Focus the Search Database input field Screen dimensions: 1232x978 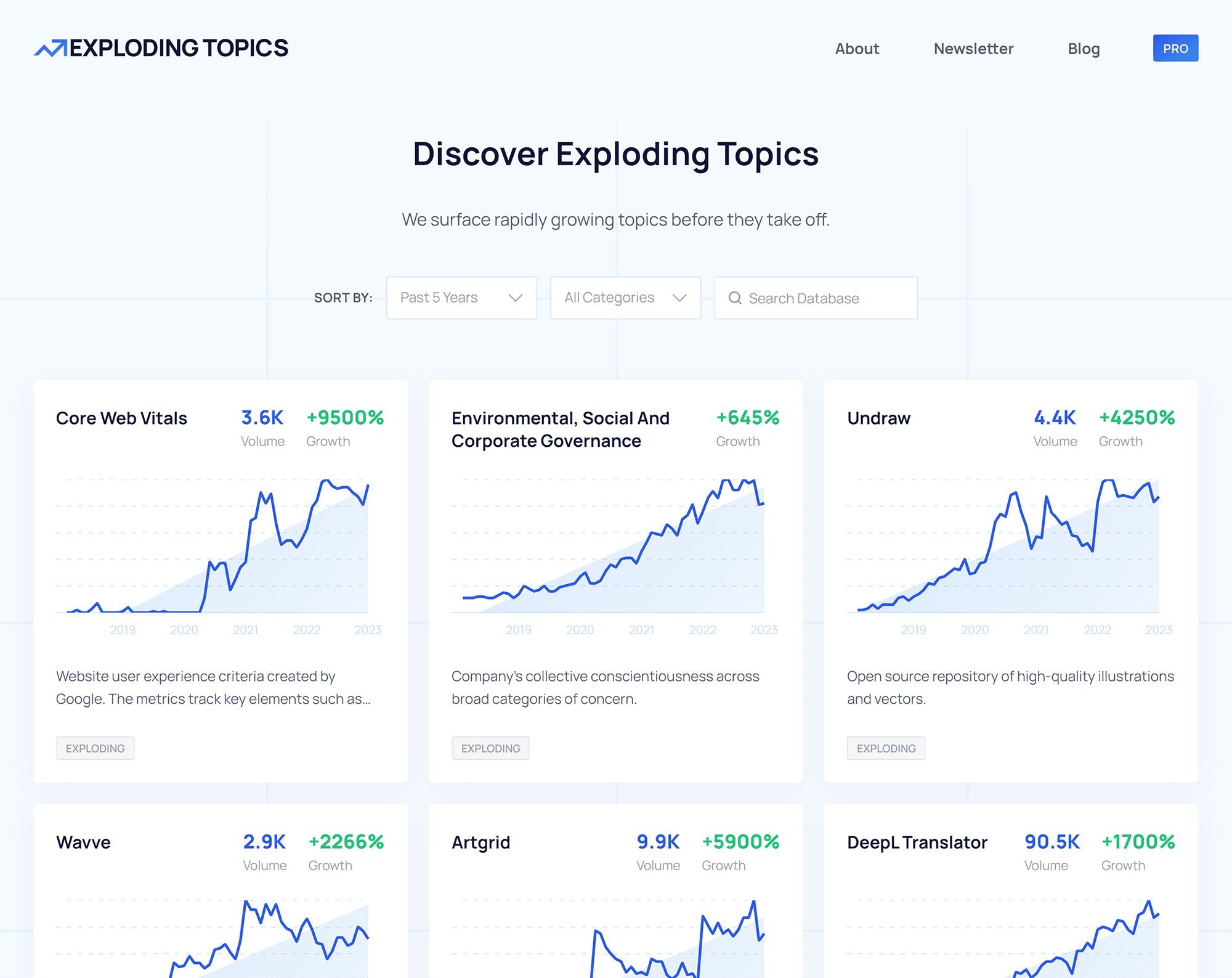816,298
